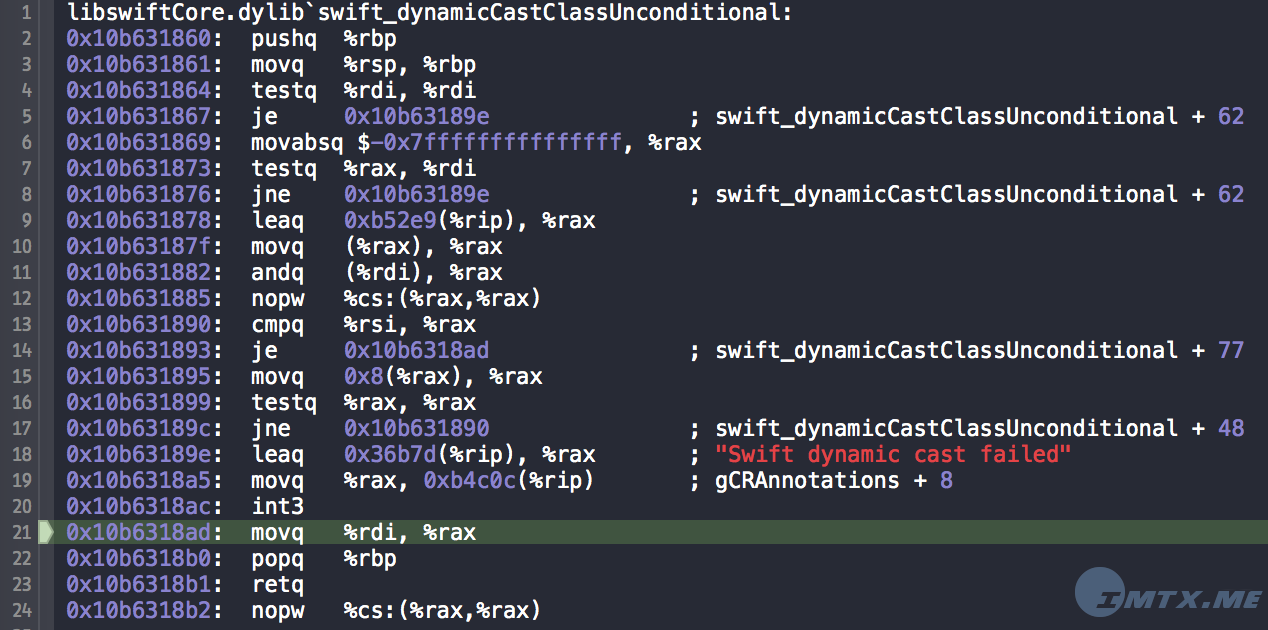Click the popq %rbp instruction
Image resolution: width=1268 pixels, height=630 pixels.
(x=324, y=559)
